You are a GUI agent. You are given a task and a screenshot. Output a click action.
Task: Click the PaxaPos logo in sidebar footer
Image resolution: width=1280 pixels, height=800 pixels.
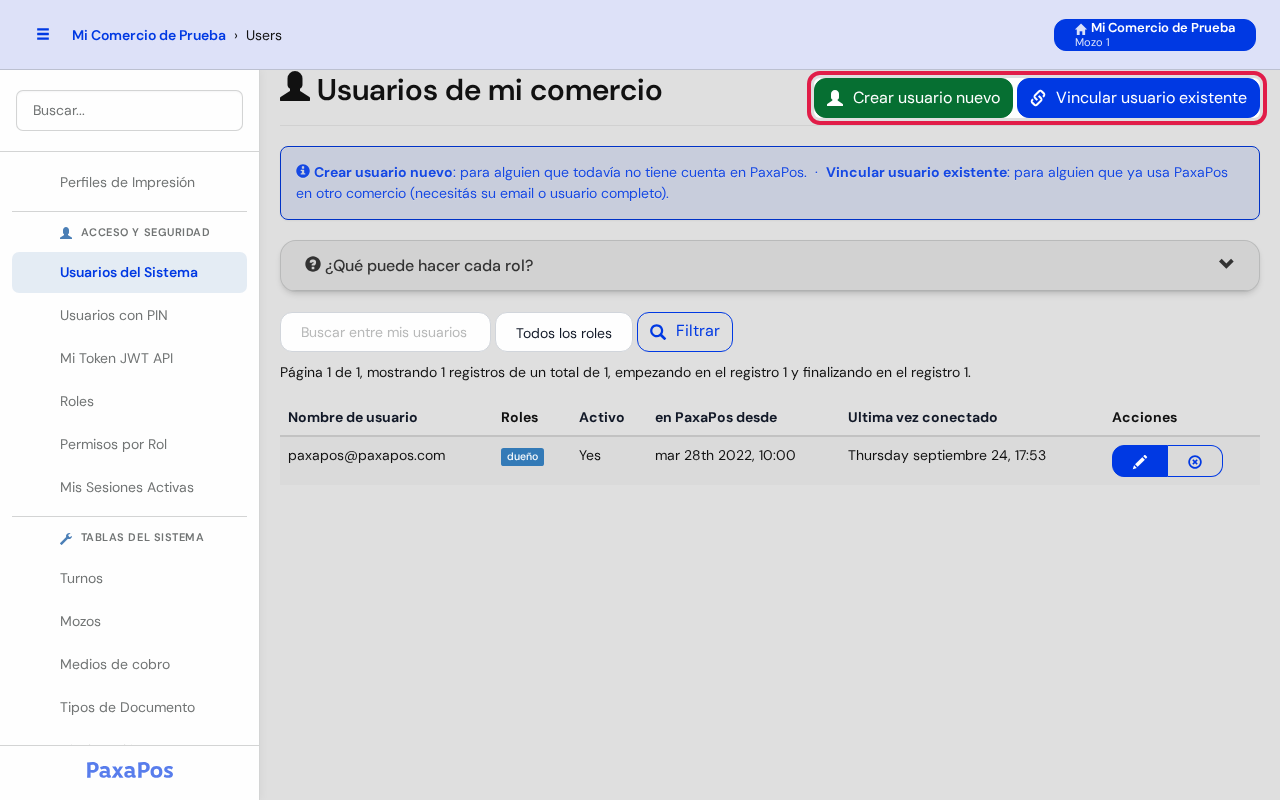(x=130, y=770)
